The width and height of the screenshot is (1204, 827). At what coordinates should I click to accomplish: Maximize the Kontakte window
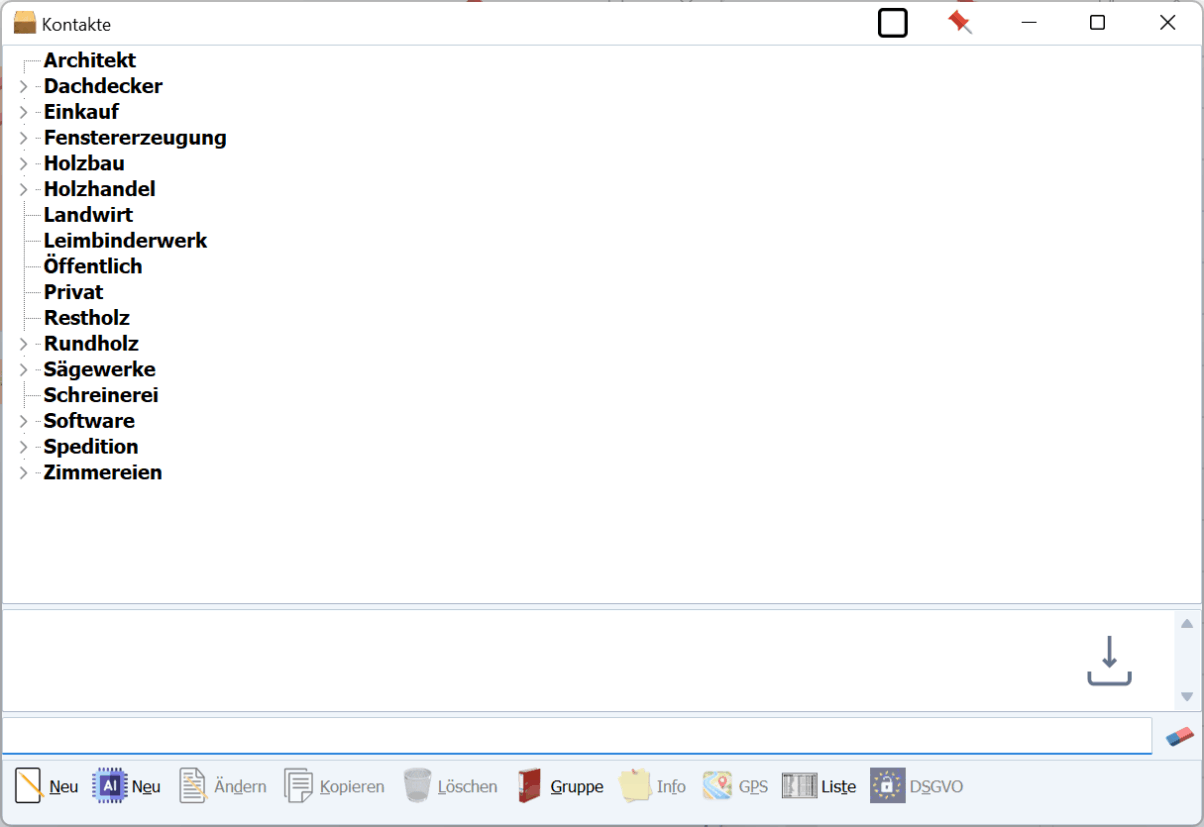click(x=1097, y=23)
